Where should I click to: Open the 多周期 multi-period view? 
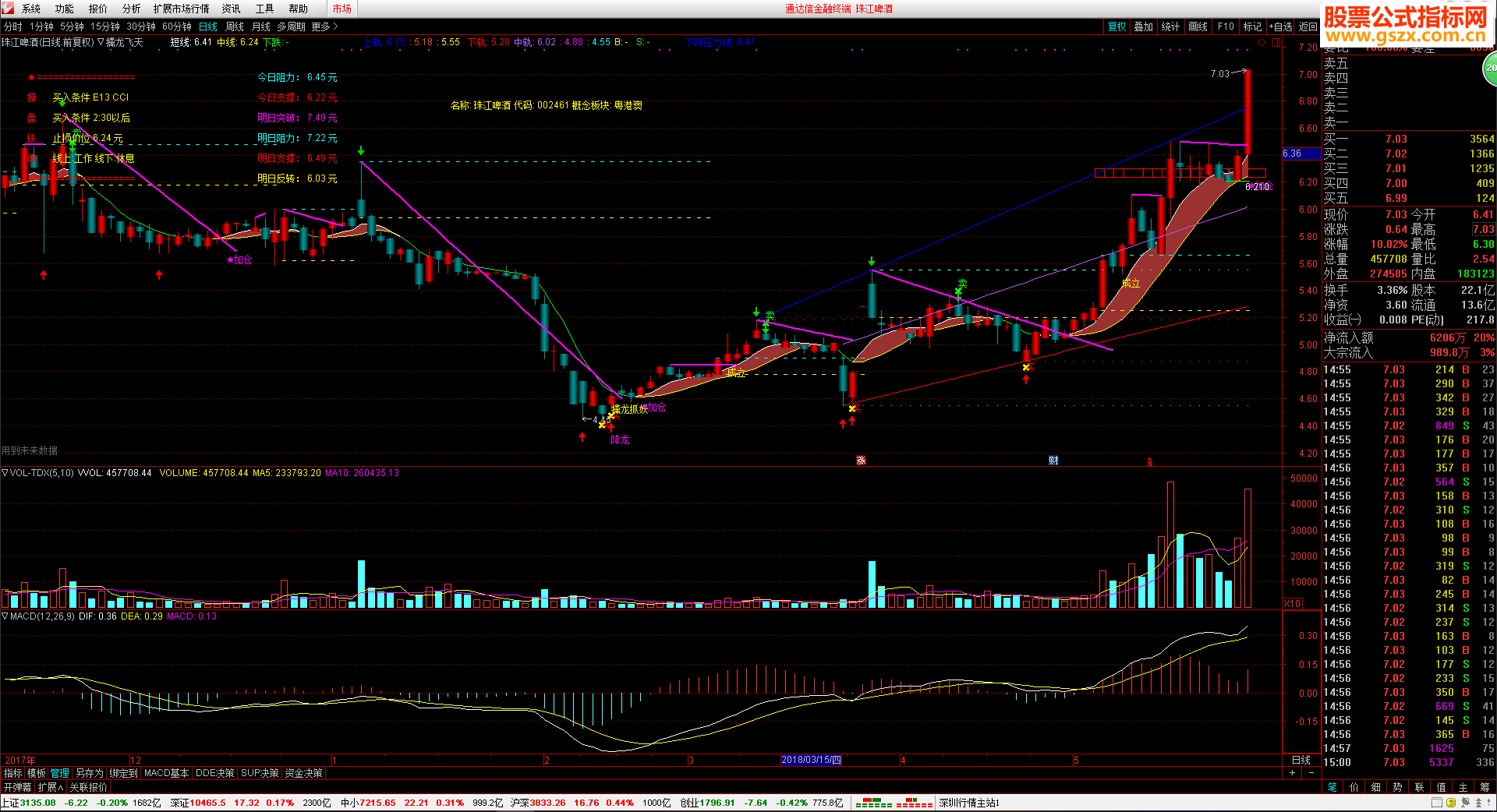point(291,26)
